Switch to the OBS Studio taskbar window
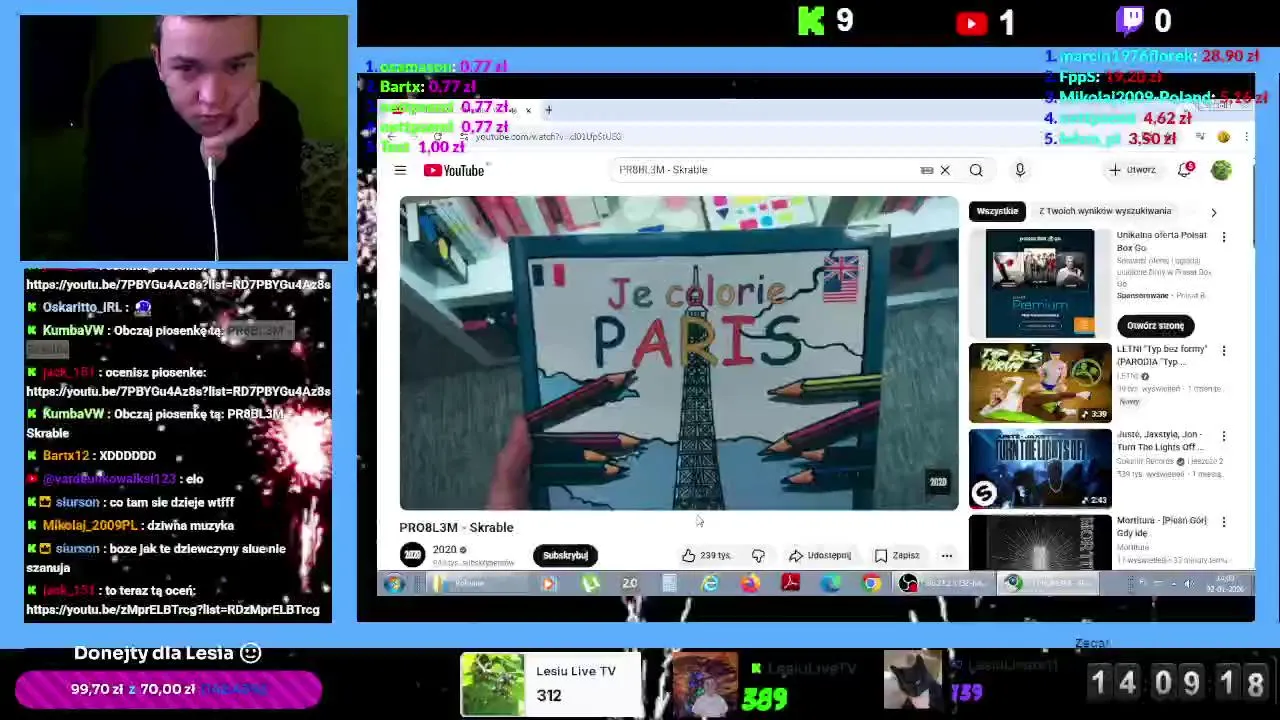This screenshot has height=720, width=1280. (943, 584)
